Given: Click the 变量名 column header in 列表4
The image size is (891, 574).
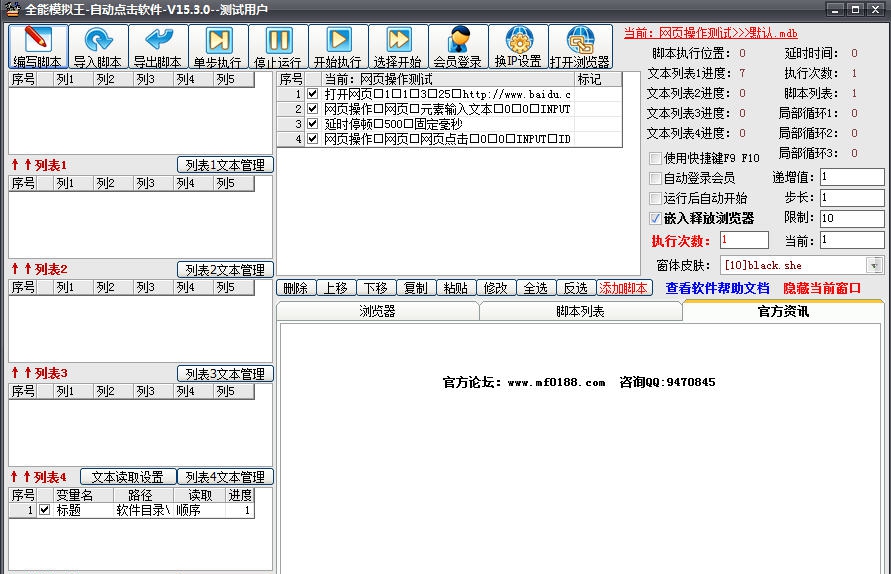Looking at the screenshot, I should click(83, 495).
